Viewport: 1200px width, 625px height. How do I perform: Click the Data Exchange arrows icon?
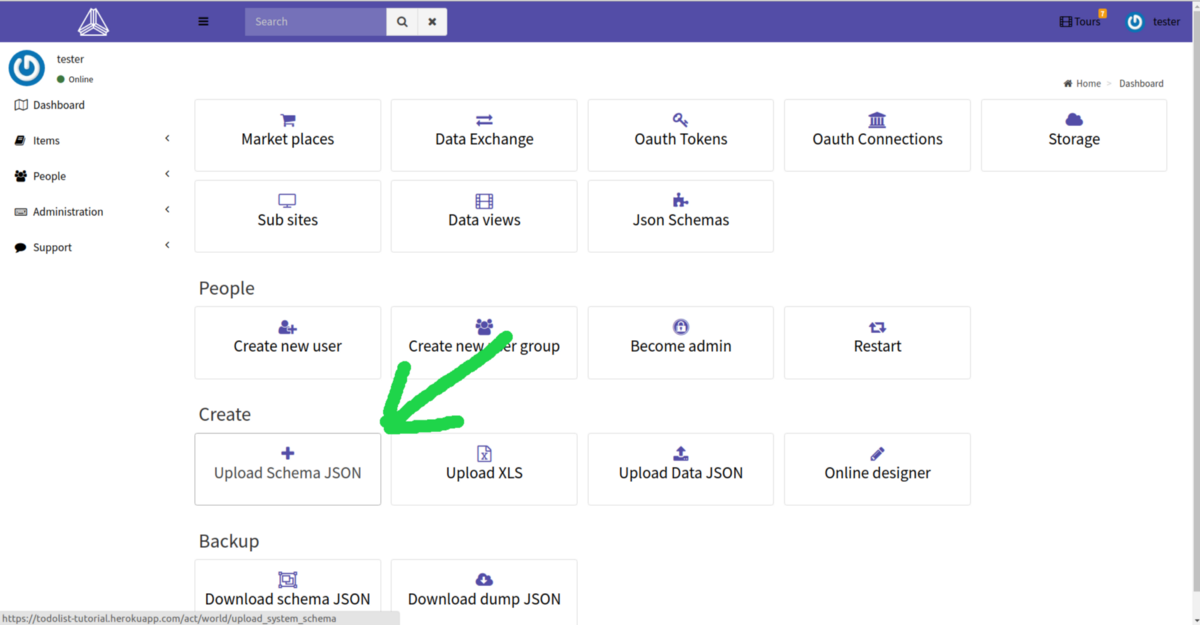pyautogui.click(x=484, y=120)
